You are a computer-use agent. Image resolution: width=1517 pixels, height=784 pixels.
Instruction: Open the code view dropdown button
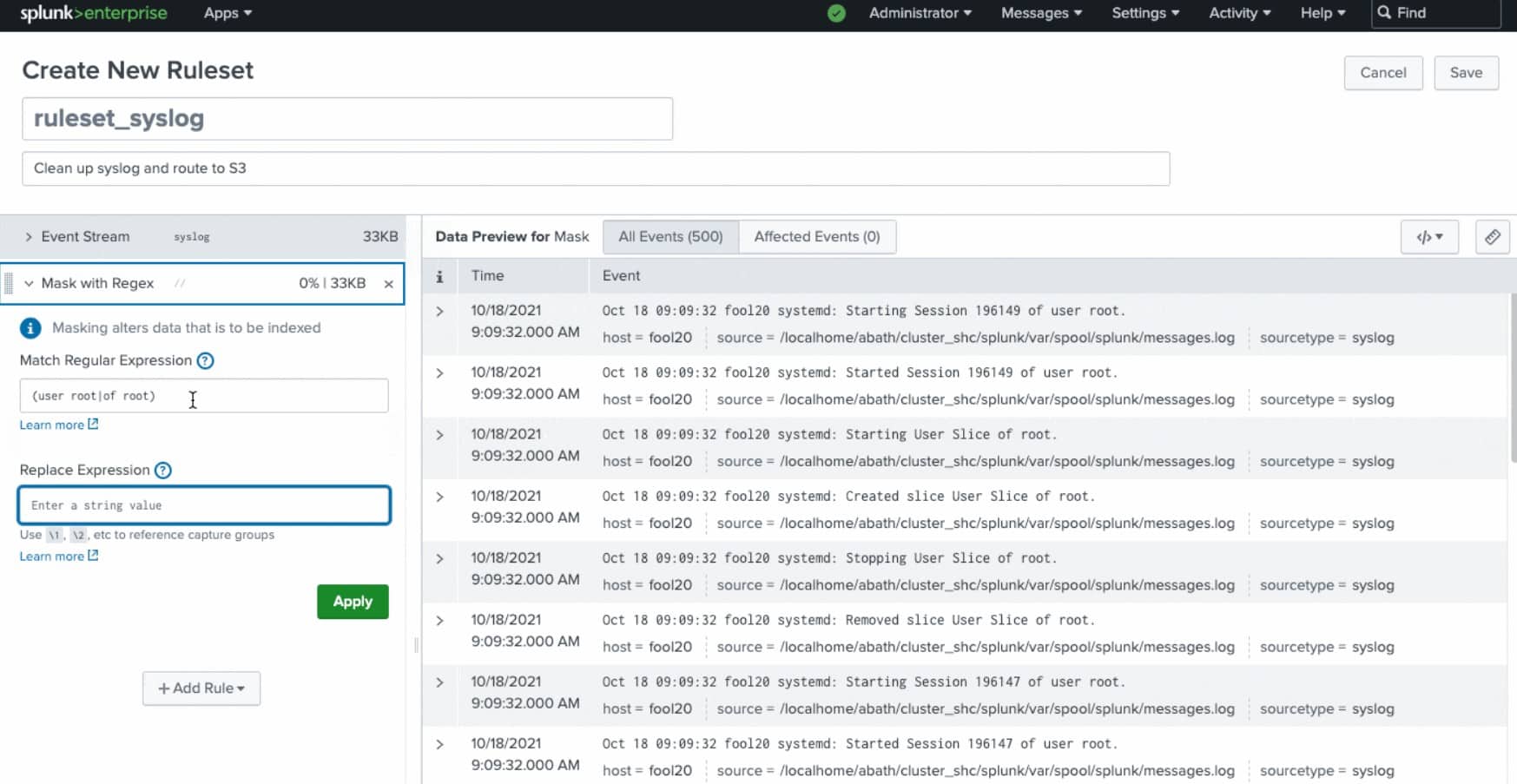click(1428, 237)
